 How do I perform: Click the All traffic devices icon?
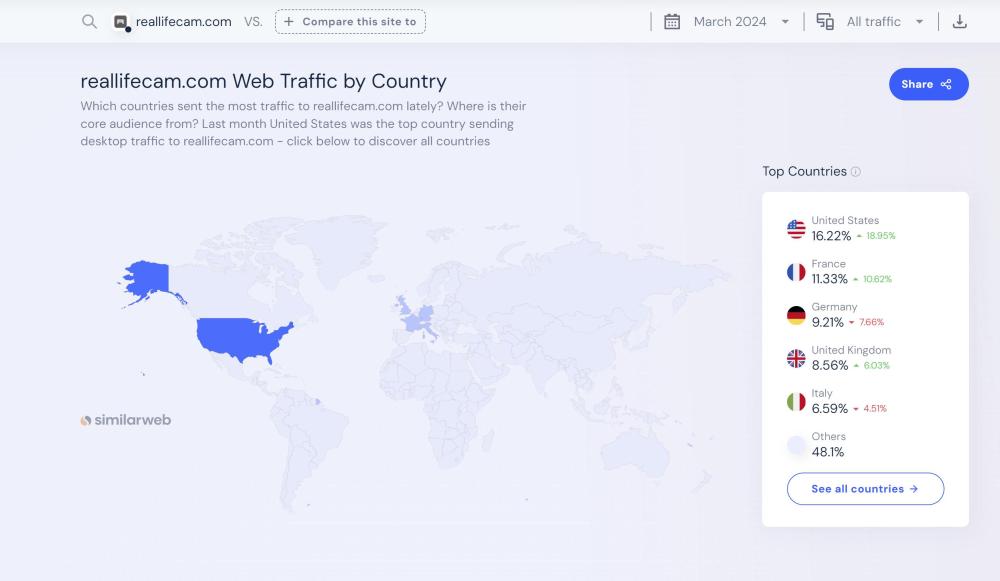[825, 22]
